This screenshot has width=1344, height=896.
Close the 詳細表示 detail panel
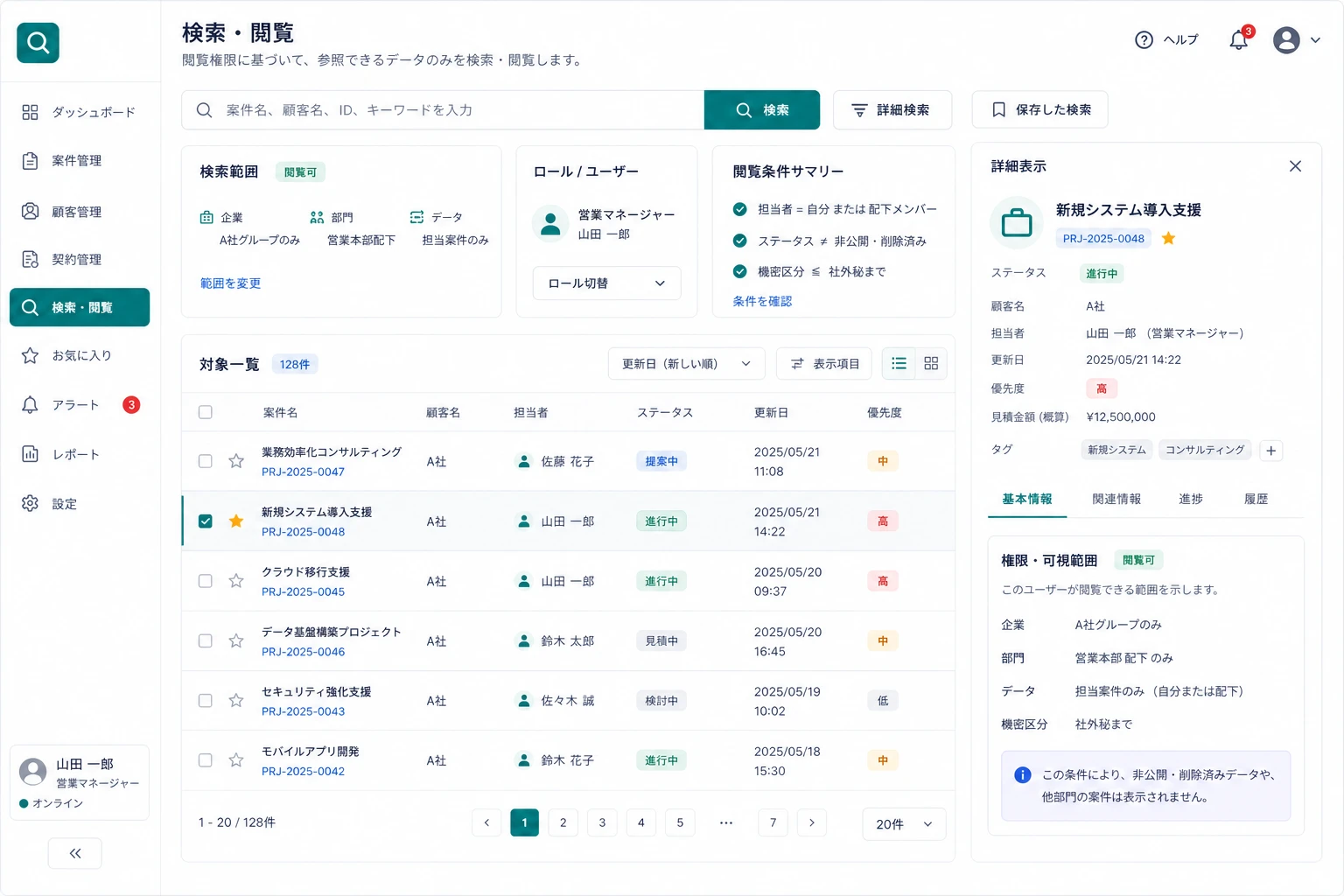pyautogui.click(x=1295, y=166)
